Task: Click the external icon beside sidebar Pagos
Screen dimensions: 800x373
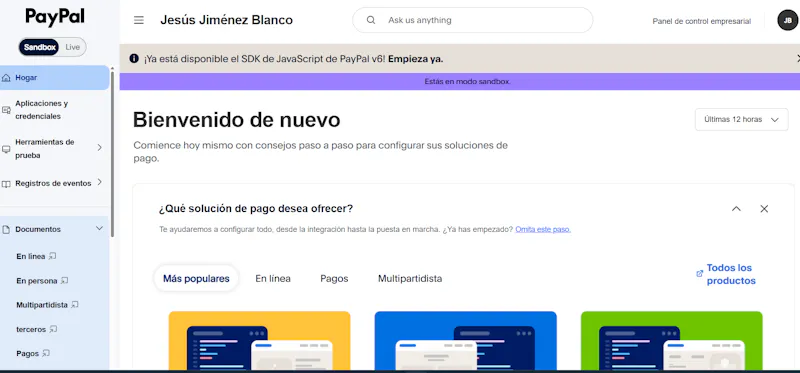Action: click(46, 353)
